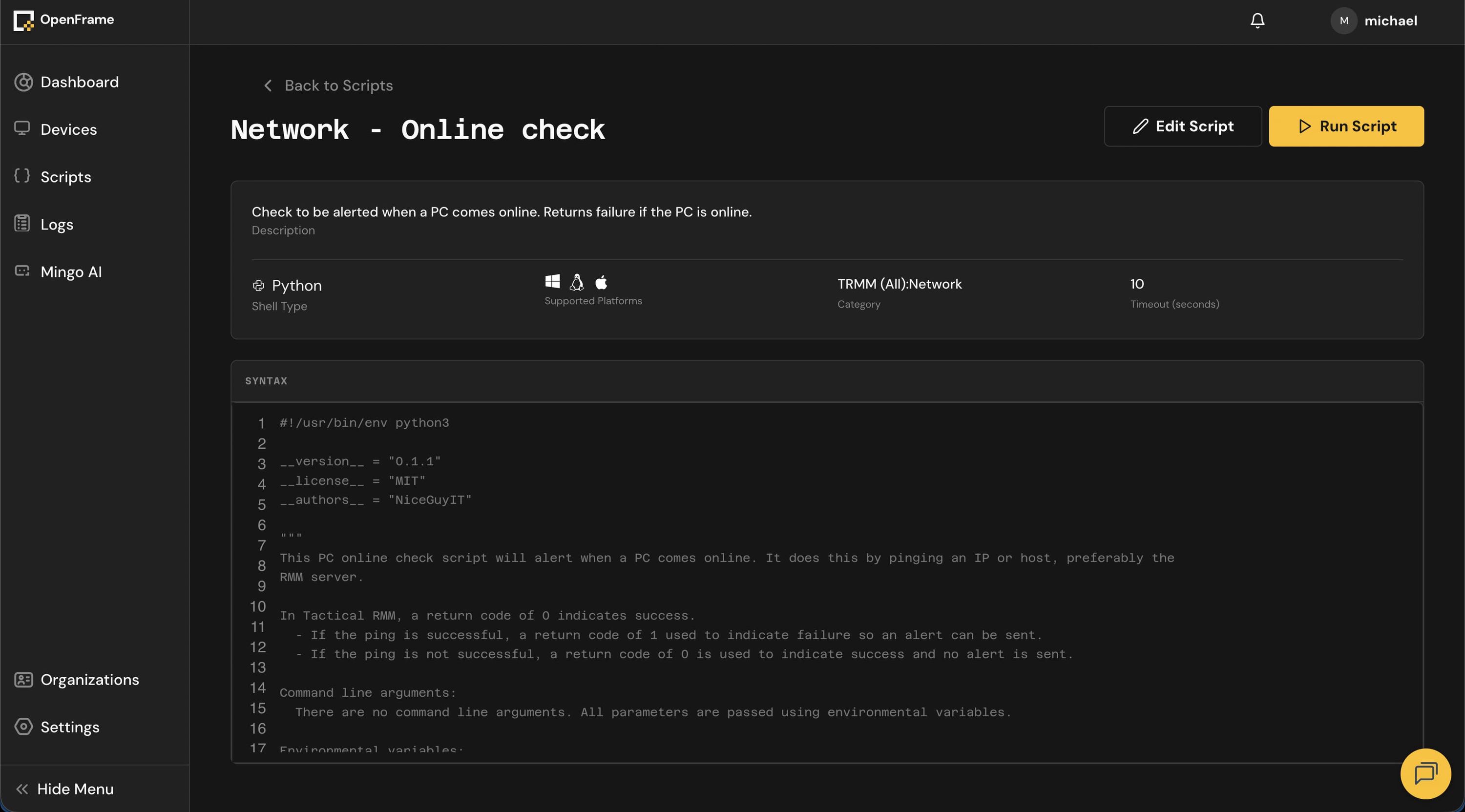Viewport: 1465px width, 812px height.
Task: Click the 'If the ping is successful' line
Action: tap(669, 635)
